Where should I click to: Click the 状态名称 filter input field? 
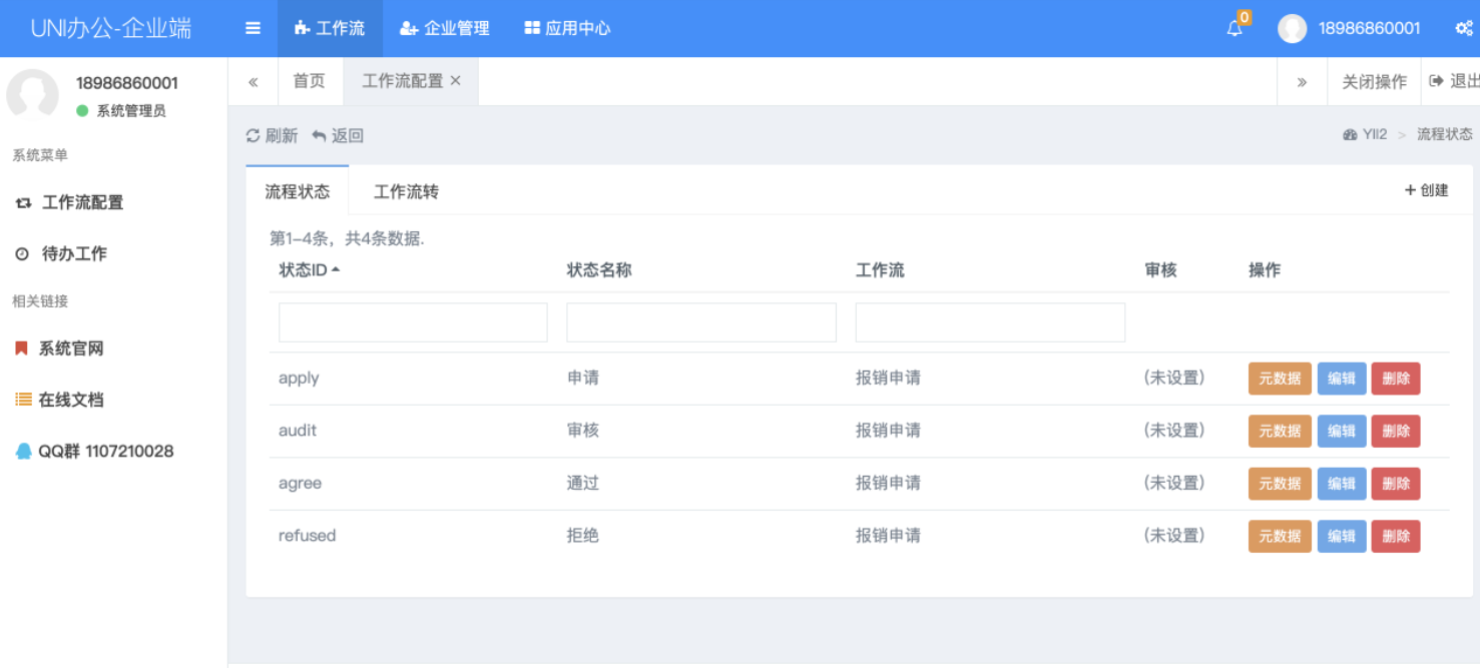701,323
